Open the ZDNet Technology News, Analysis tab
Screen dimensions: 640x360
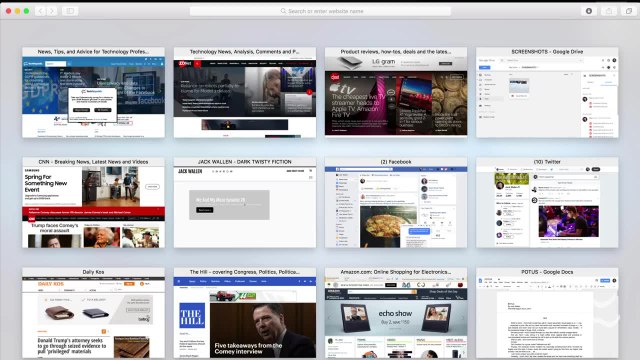coord(245,93)
